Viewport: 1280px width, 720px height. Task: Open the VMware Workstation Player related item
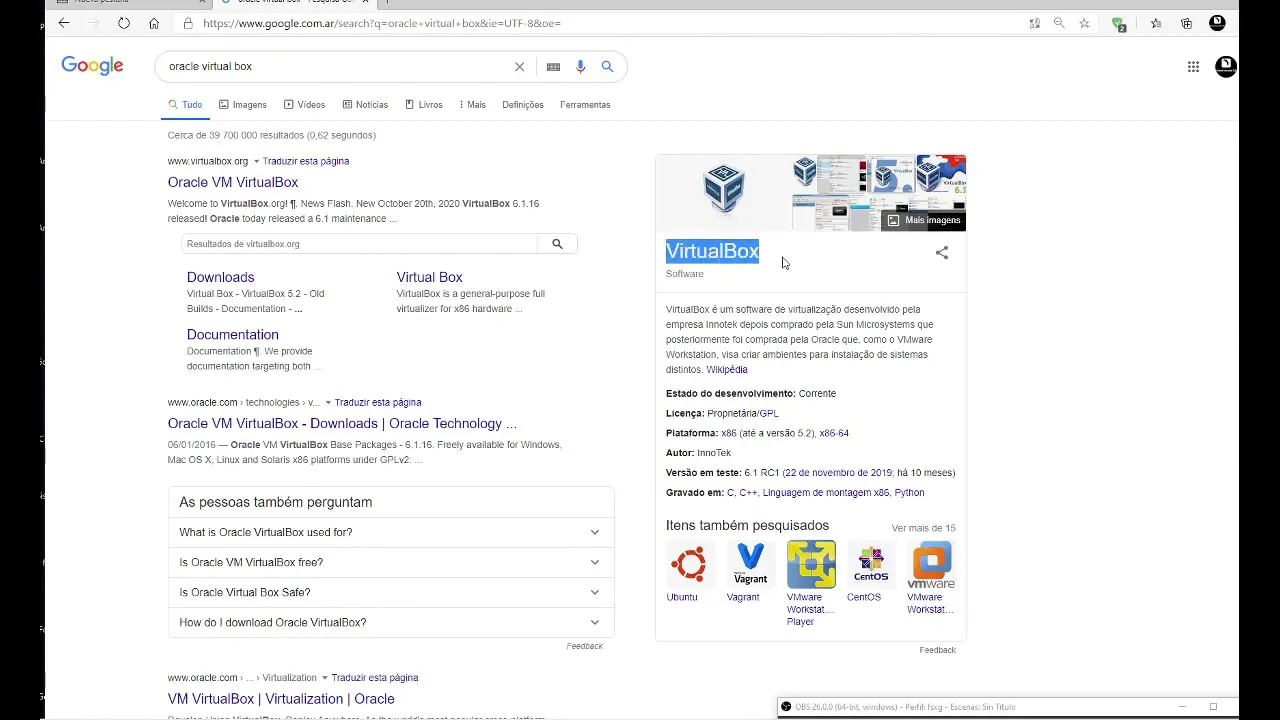coord(811,584)
